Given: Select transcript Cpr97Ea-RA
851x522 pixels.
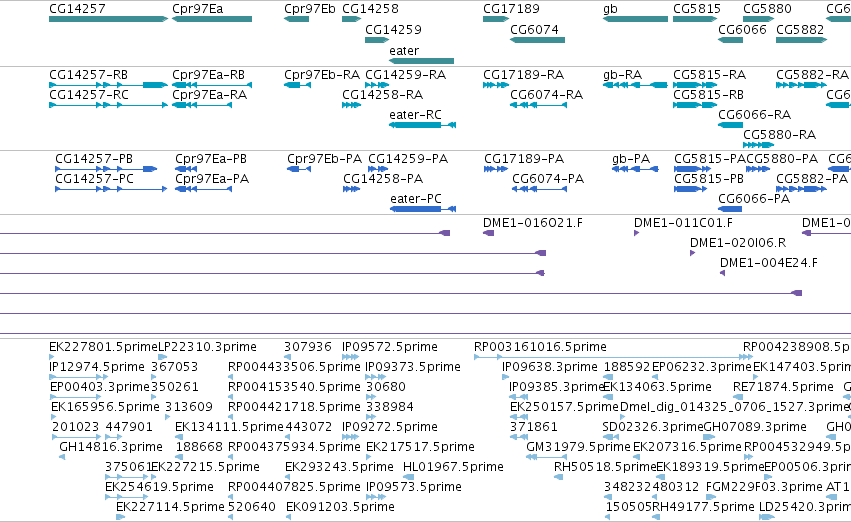Looking at the screenshot, I should pyautogui.click(x=202, y=105).
